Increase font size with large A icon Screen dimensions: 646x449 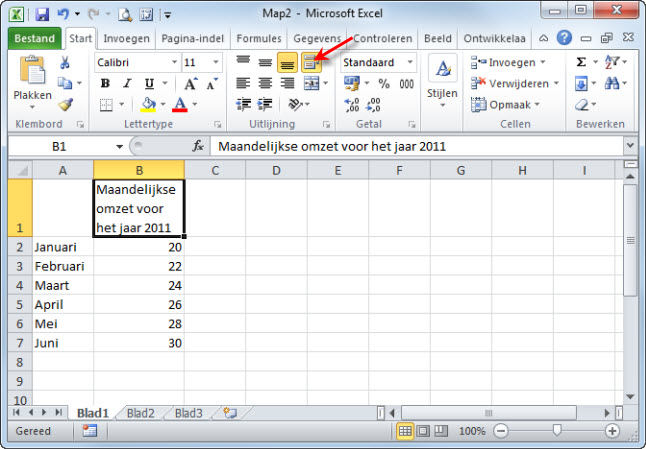[x=190, y=84]
